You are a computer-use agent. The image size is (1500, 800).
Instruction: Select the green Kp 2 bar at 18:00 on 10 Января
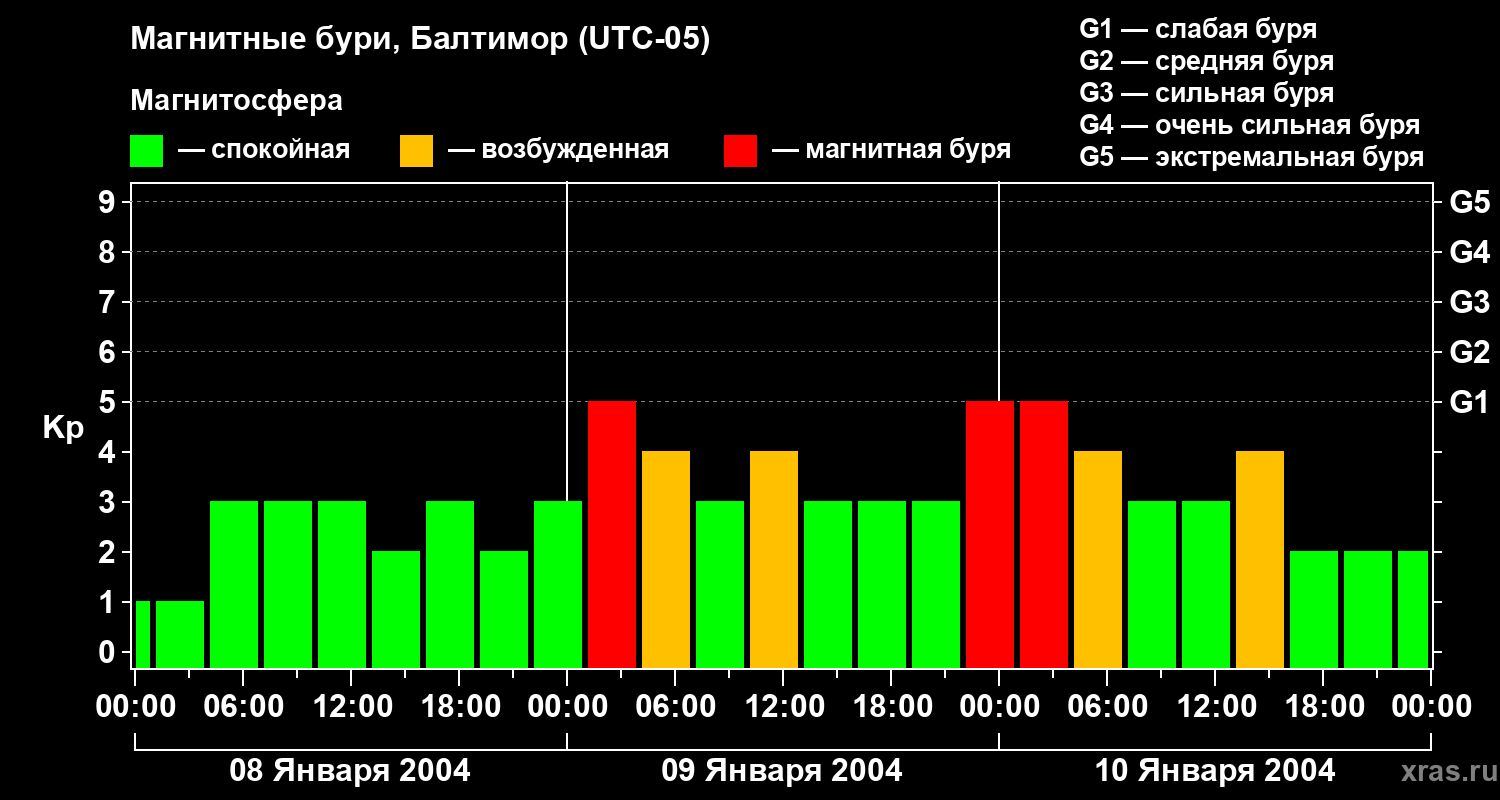pos(1314,610)
